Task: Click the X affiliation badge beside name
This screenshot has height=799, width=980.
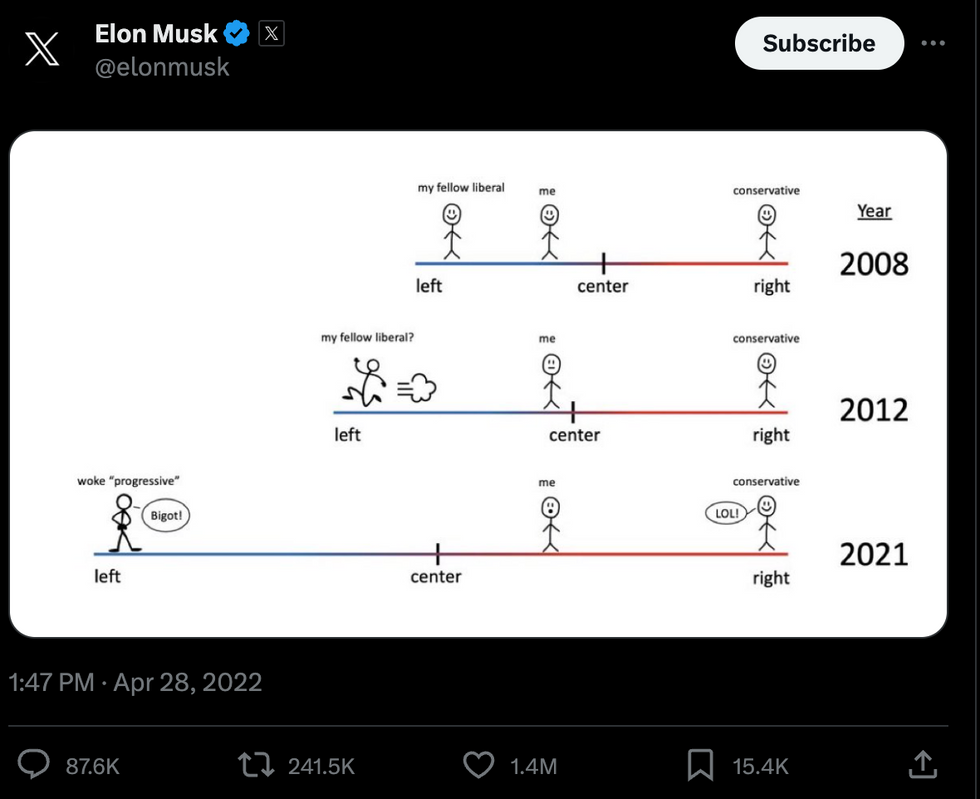Action: (x=271, y=33)
